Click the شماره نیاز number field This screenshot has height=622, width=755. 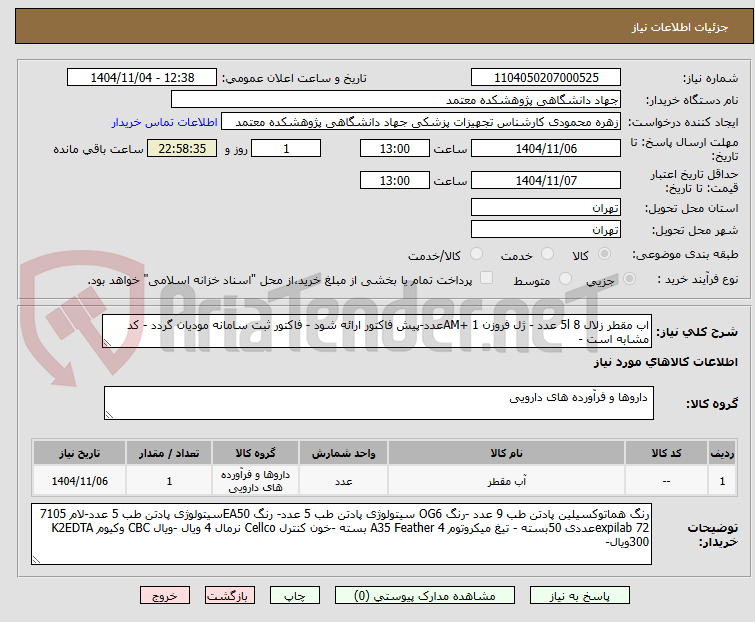546,78
